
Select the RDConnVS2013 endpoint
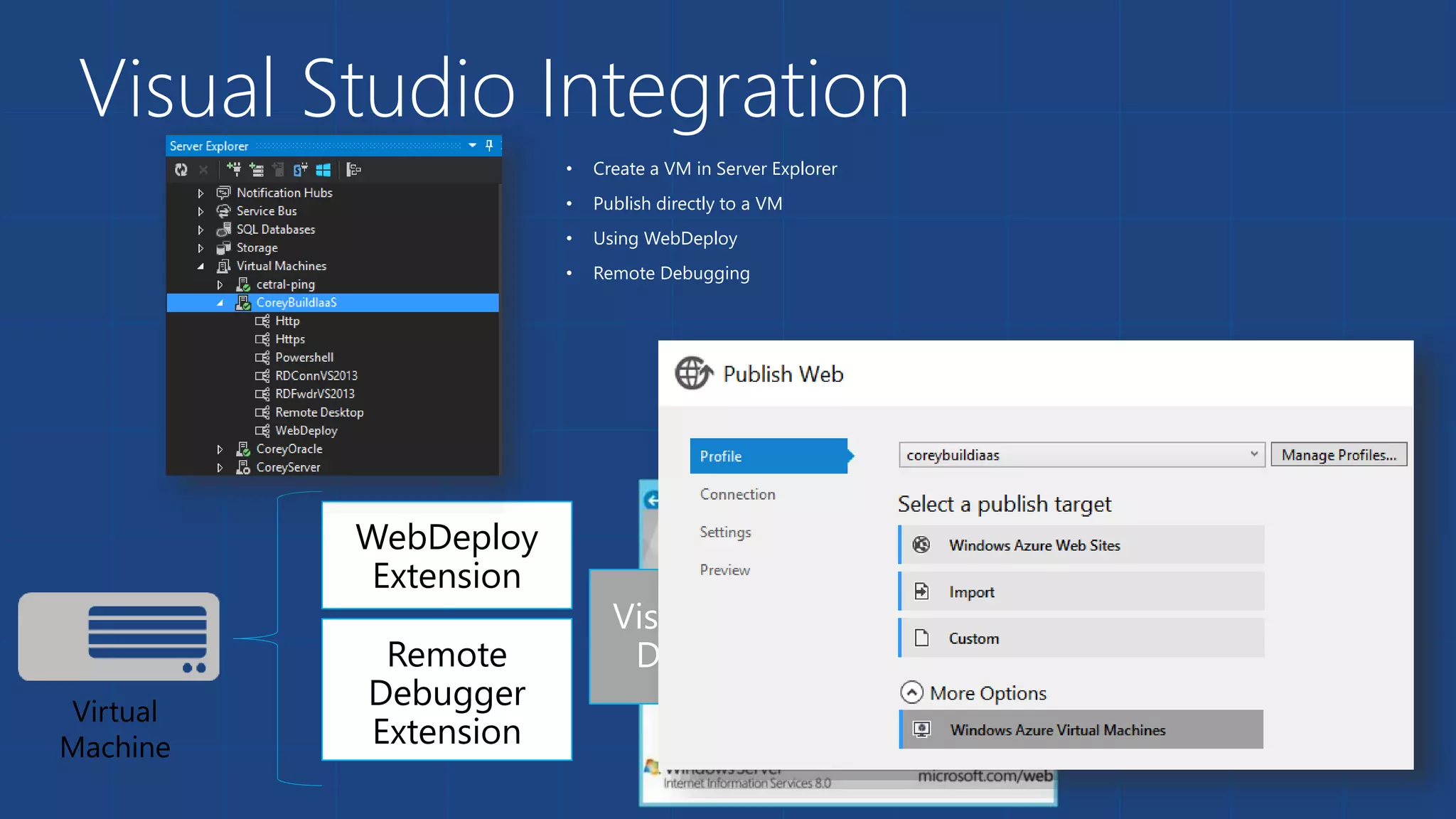(316, 376)
